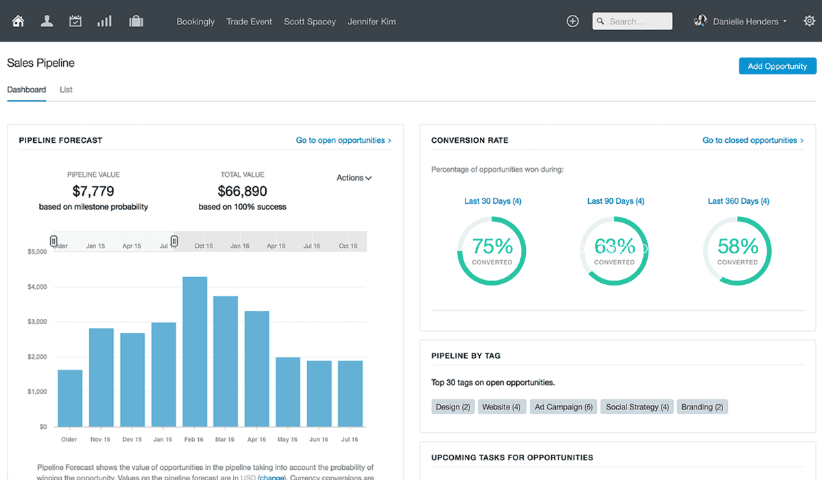Click the change currency link

(x=272, y=477)
